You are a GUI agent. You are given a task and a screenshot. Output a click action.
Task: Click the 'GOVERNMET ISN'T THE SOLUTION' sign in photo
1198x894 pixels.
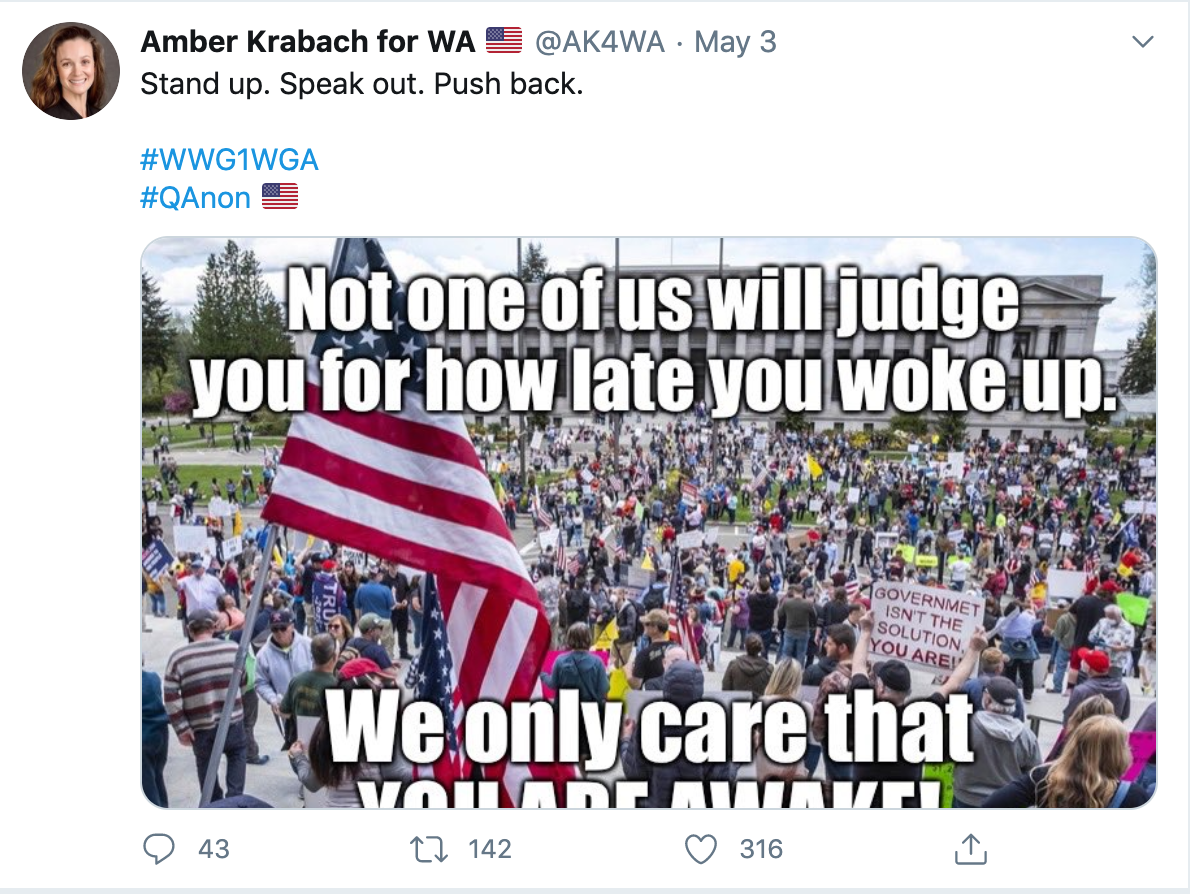[x=924, y=627]
